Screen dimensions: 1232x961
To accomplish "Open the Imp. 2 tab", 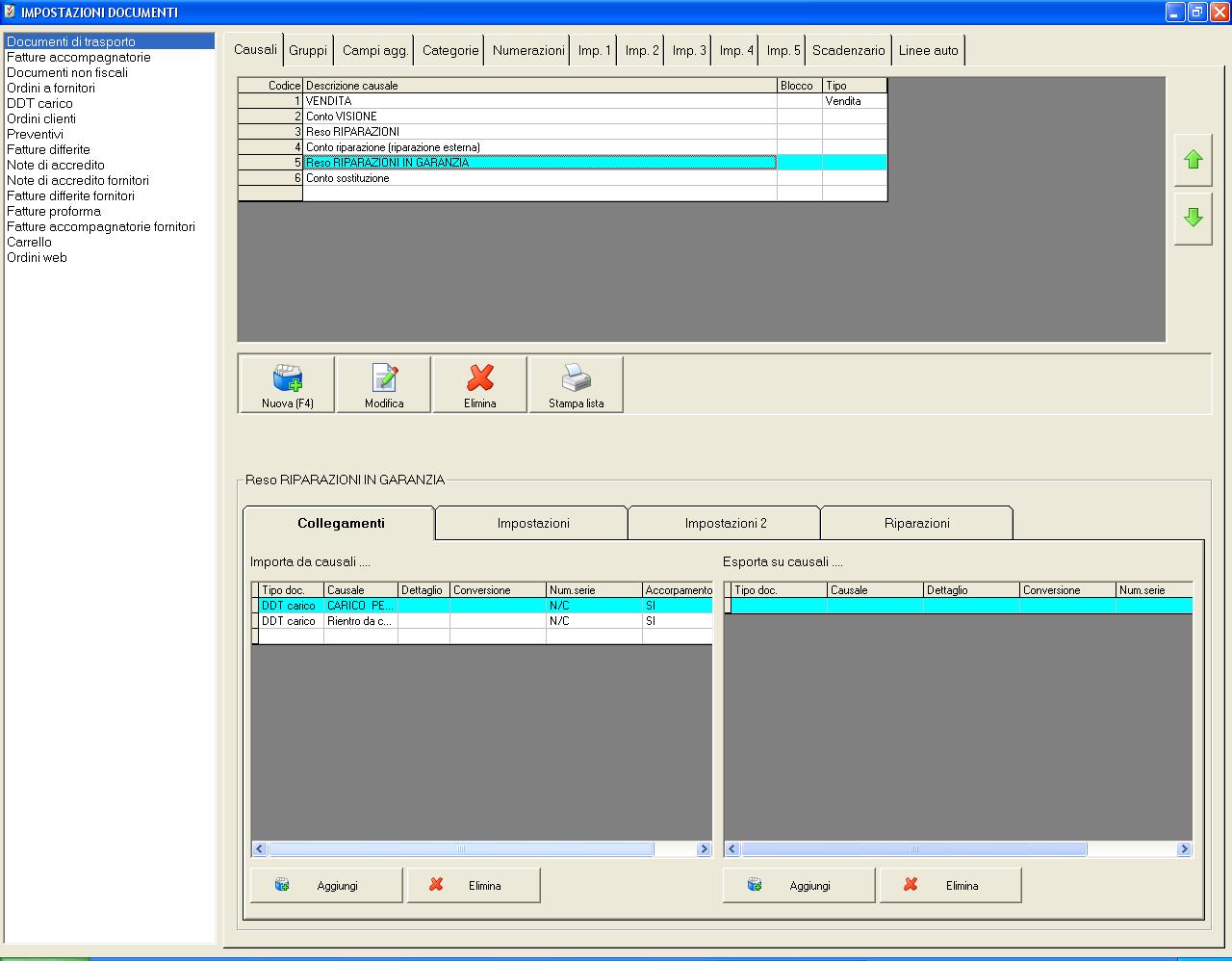I will (642, 50).
